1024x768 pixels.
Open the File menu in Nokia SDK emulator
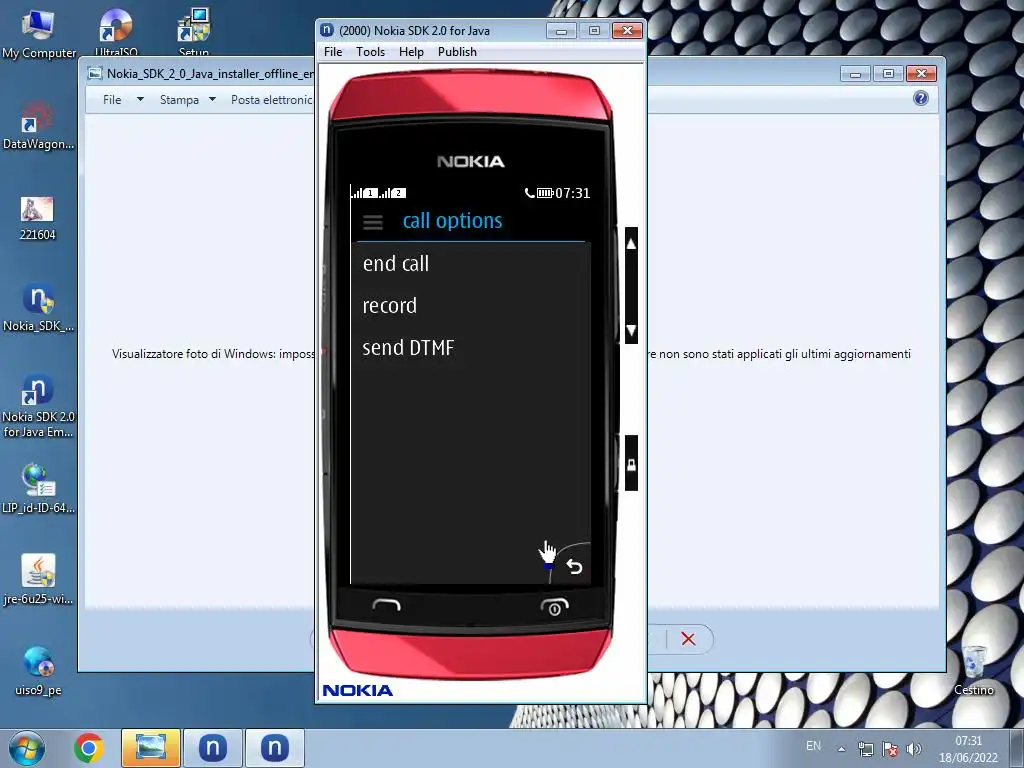coord(332,52)
